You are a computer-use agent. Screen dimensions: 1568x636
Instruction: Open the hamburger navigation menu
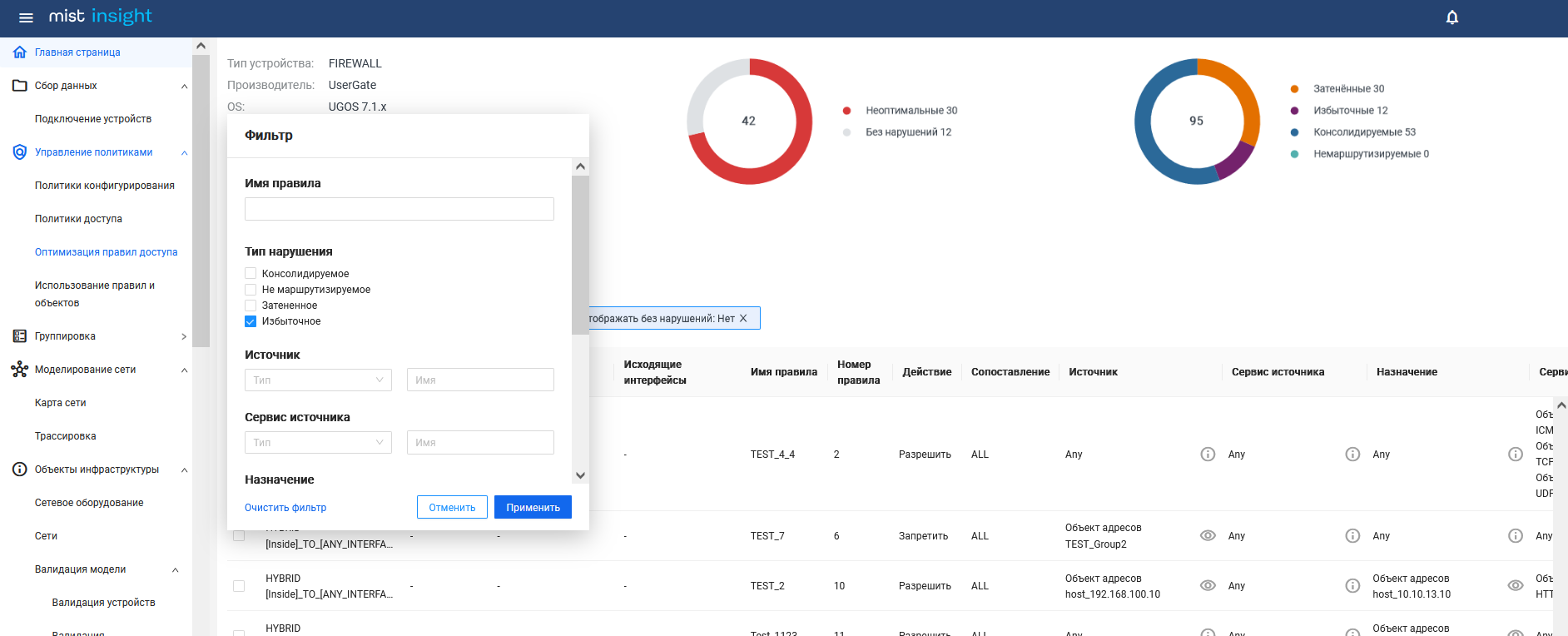(x=26, y=17)
